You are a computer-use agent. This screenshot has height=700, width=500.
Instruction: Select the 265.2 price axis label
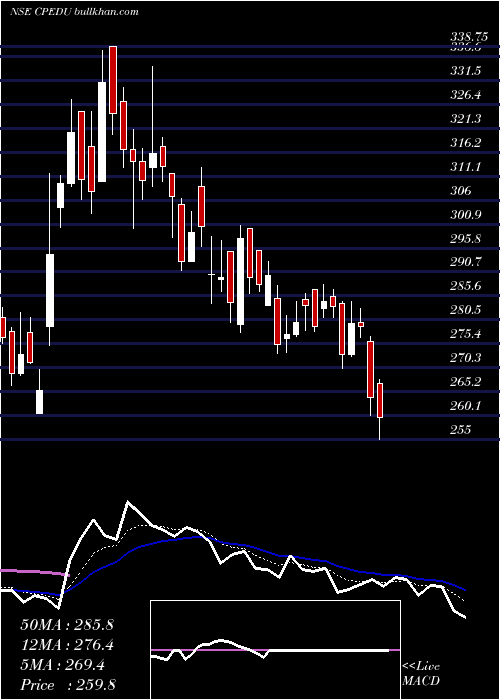coord(466,382)
